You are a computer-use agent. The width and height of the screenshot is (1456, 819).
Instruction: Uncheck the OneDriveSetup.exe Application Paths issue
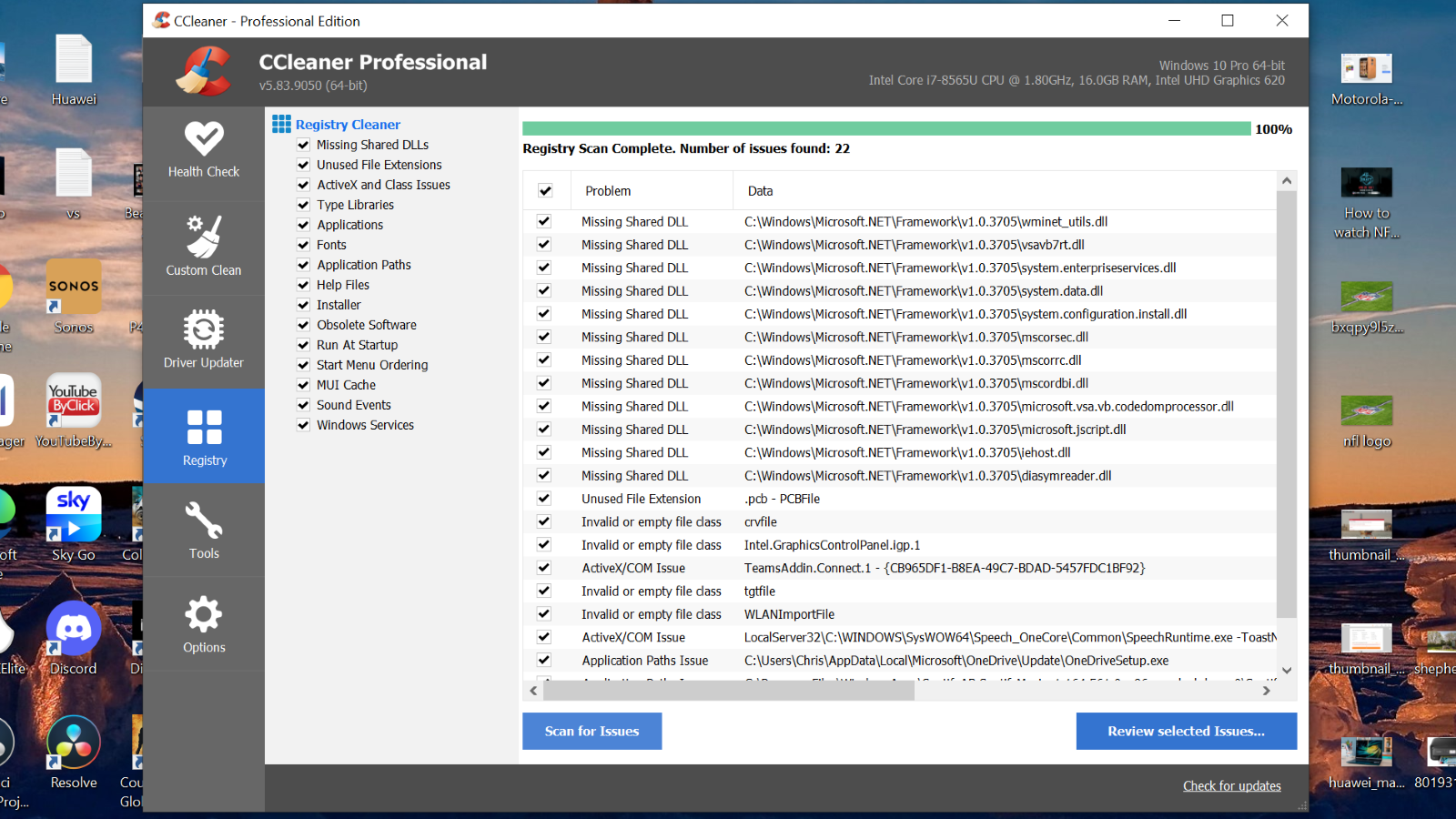pos(543,661)
